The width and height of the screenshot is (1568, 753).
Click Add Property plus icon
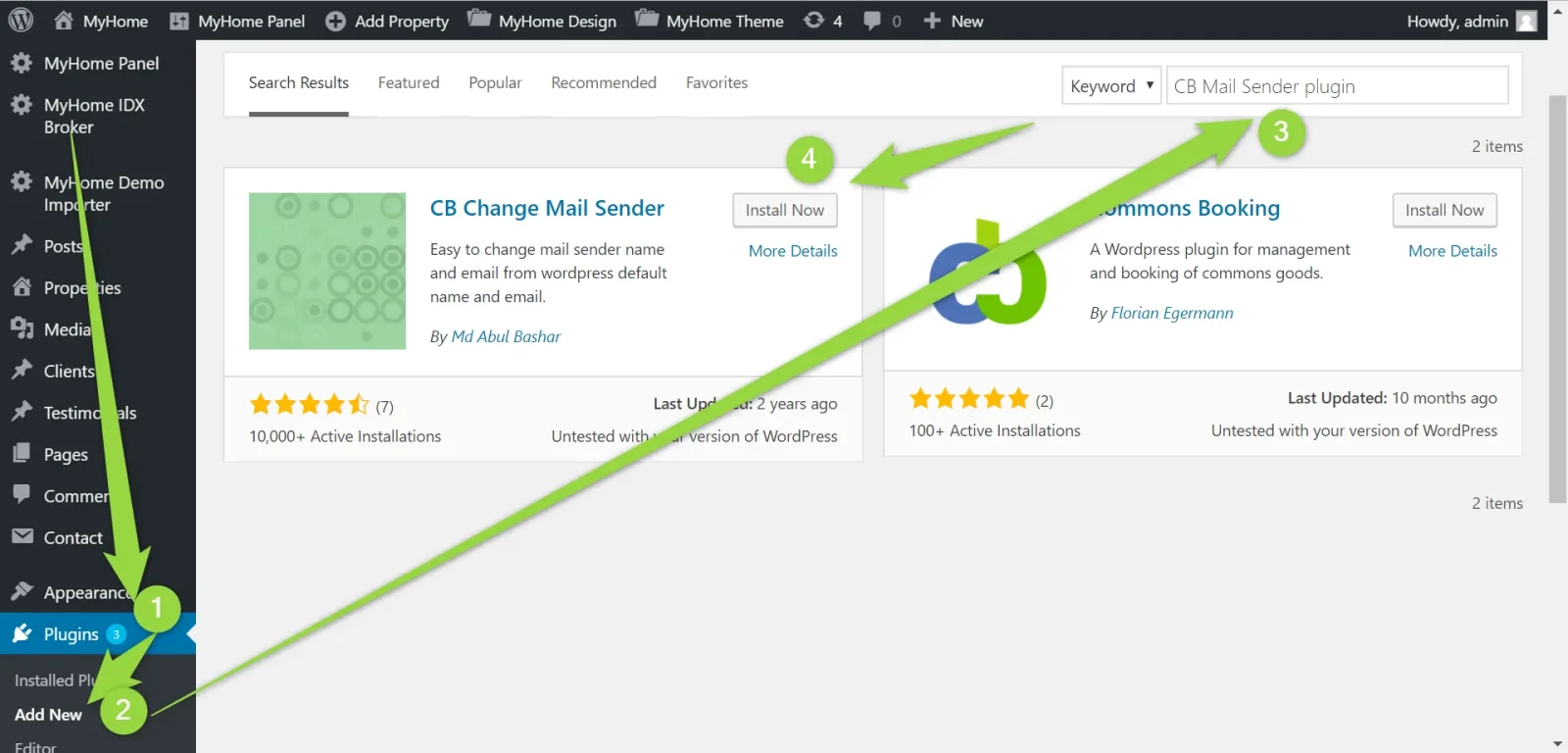(x=335, y=21)
